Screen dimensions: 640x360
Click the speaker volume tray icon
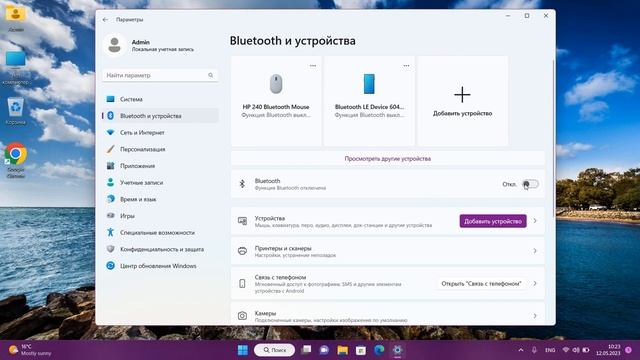pyautogui.click(x=576, y=350)
